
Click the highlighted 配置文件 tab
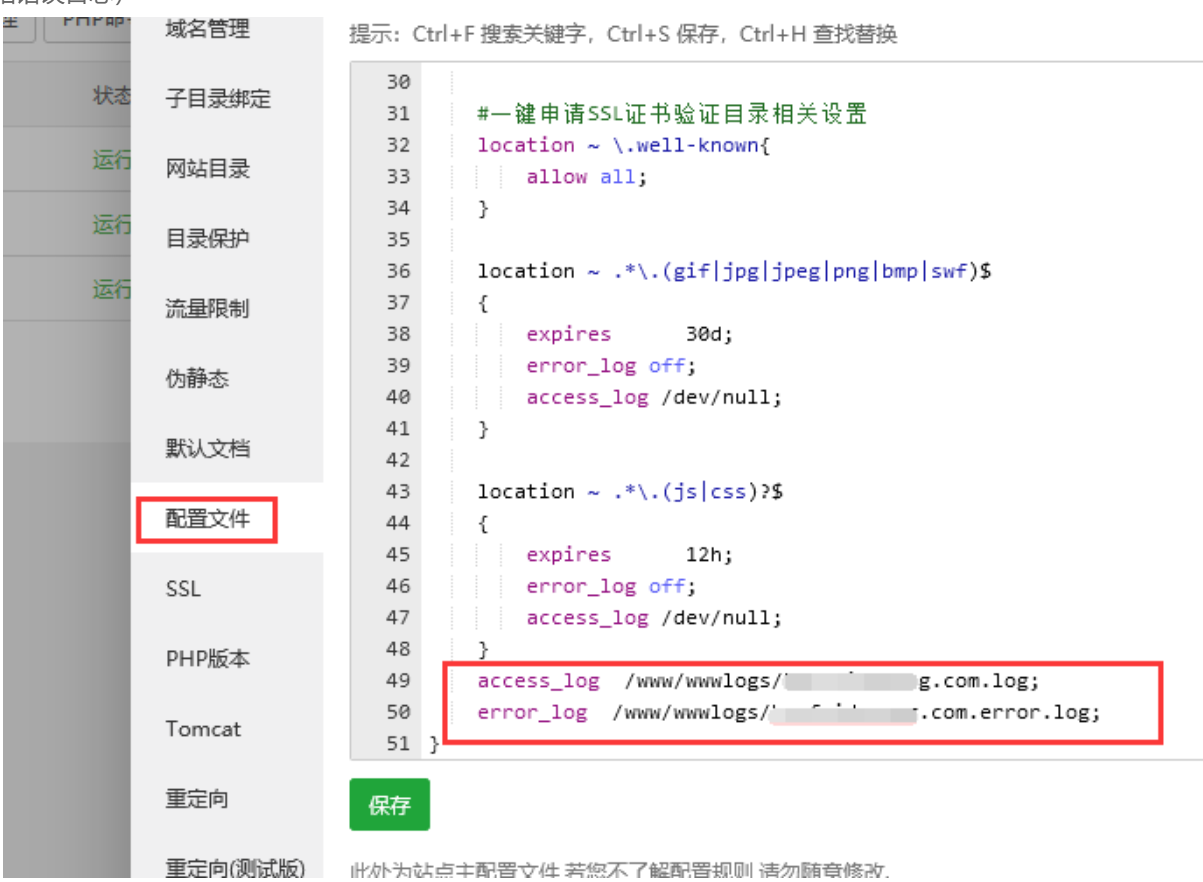(x=207, y=519)
